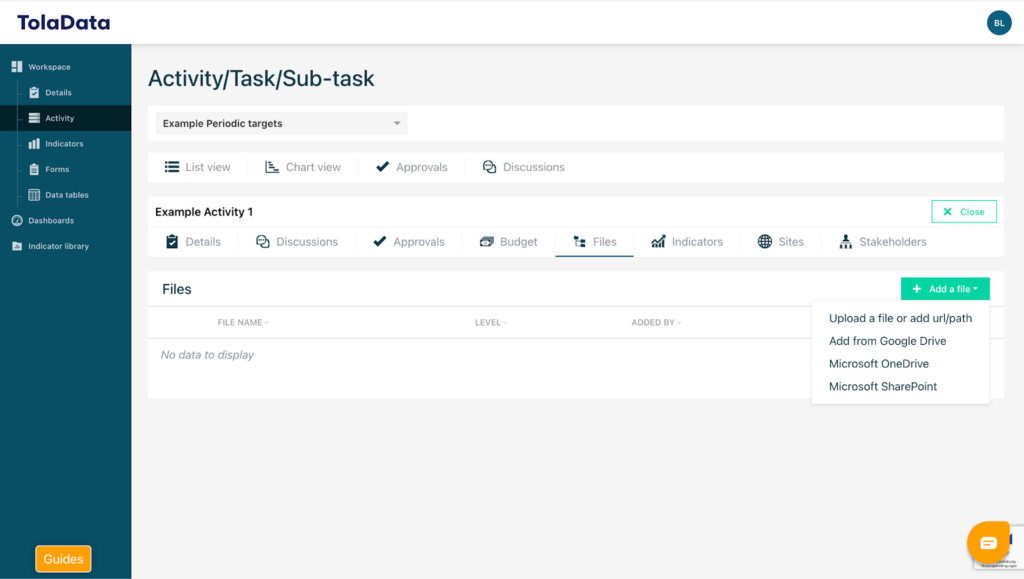
Task: Open Forms in the sidebar
Action: 56,169
